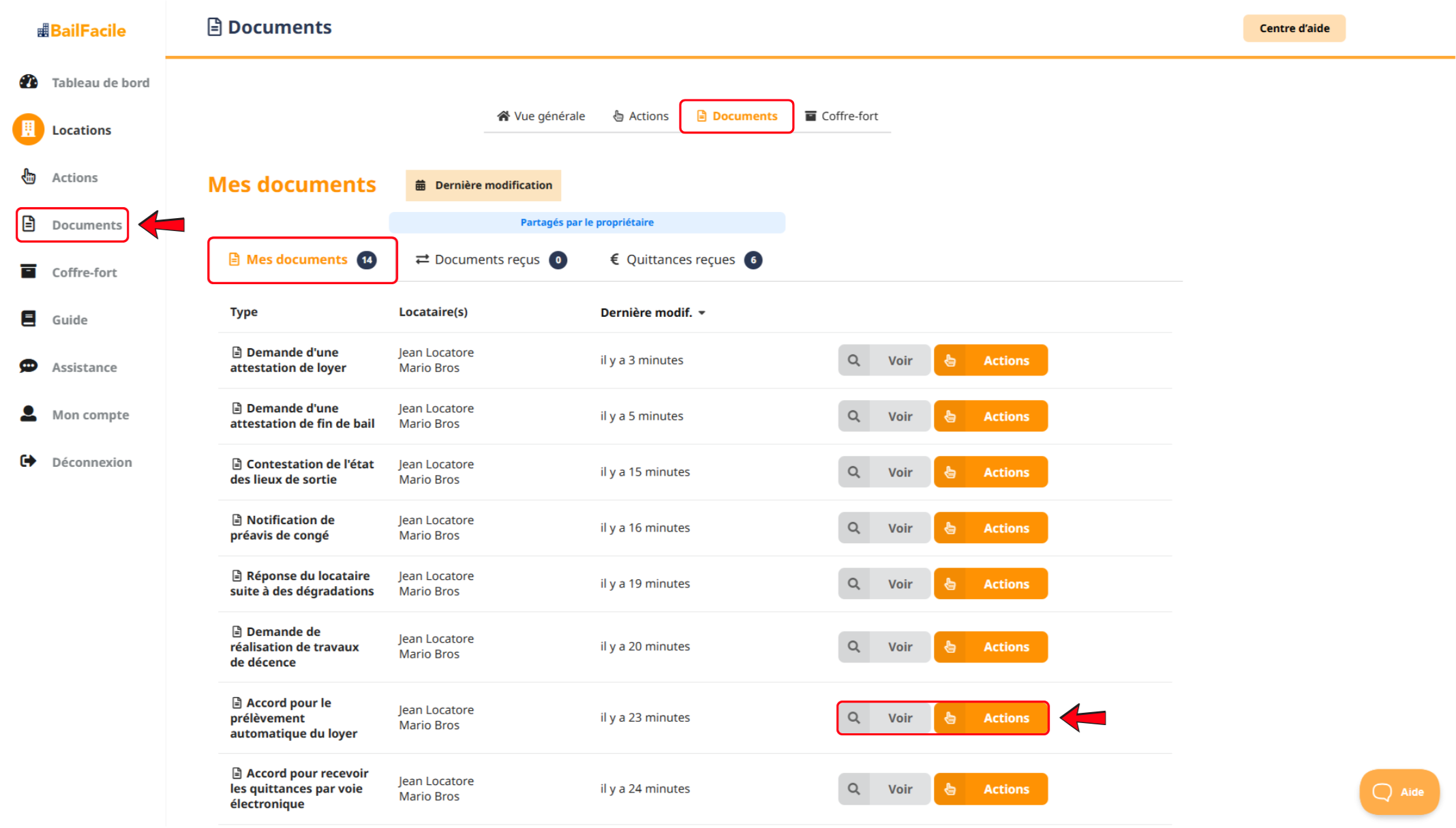Image resolution: width=1456 pixels, height=828 pixels.
Task: Click the Assistance chat bubble icon
Action: coord(29,367)
